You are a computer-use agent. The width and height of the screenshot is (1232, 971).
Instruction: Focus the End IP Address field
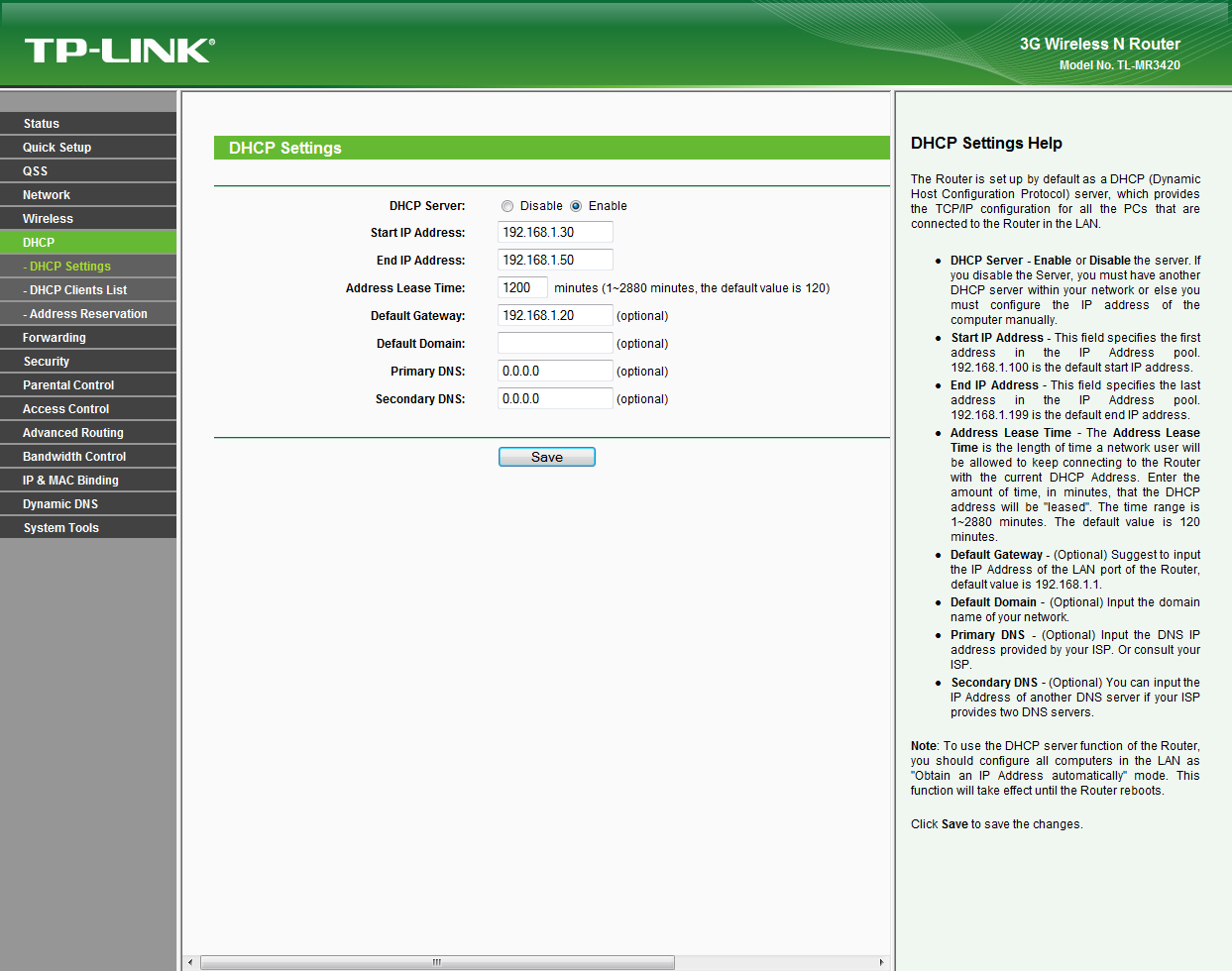(x=555, y=260)
